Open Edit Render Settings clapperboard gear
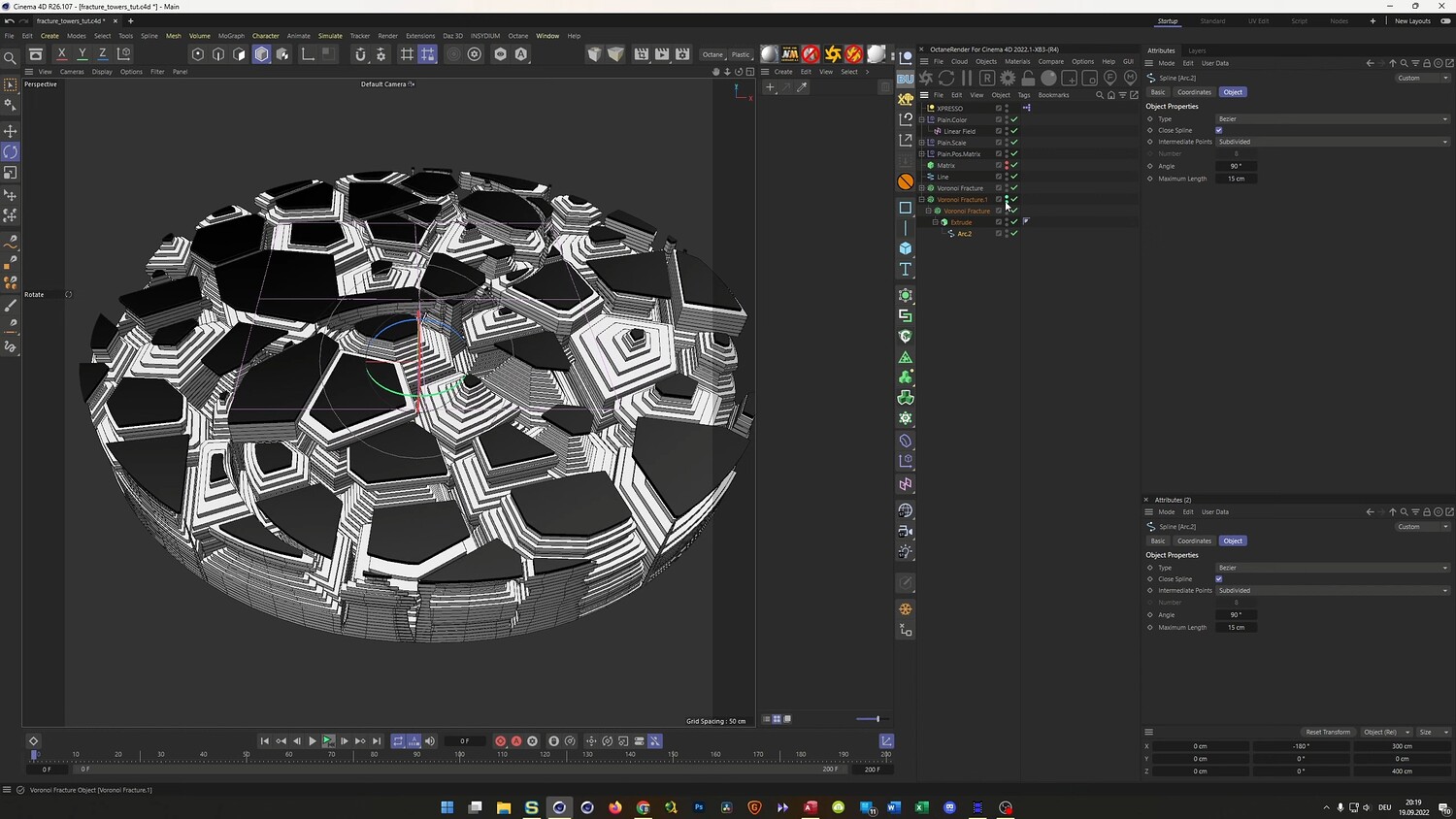The image size is (1456, 819). tap(682, 54)
